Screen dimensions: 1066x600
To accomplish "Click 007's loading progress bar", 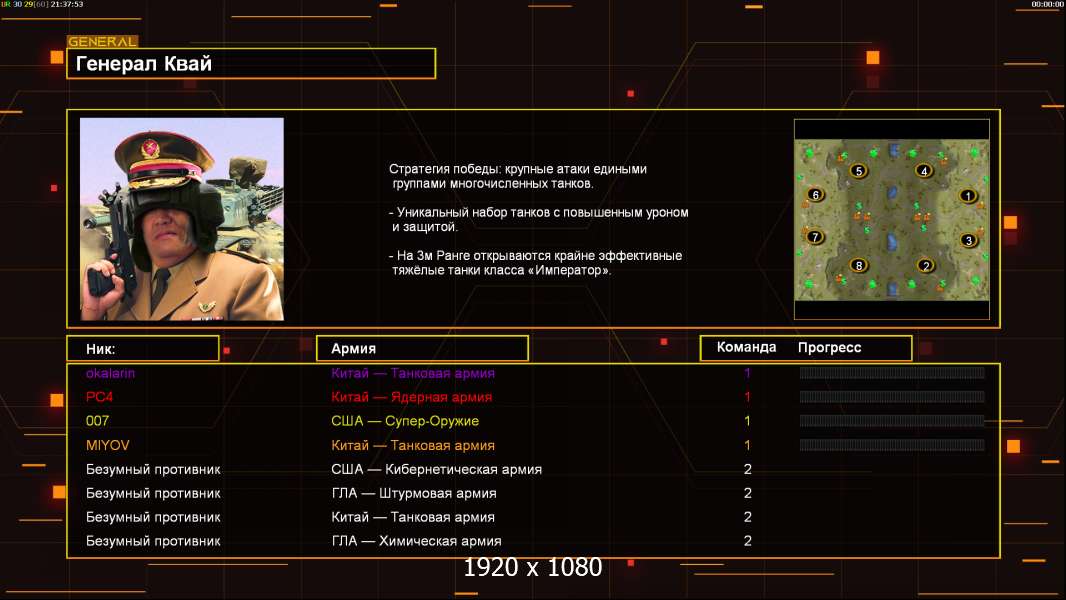I will point(892,421).
